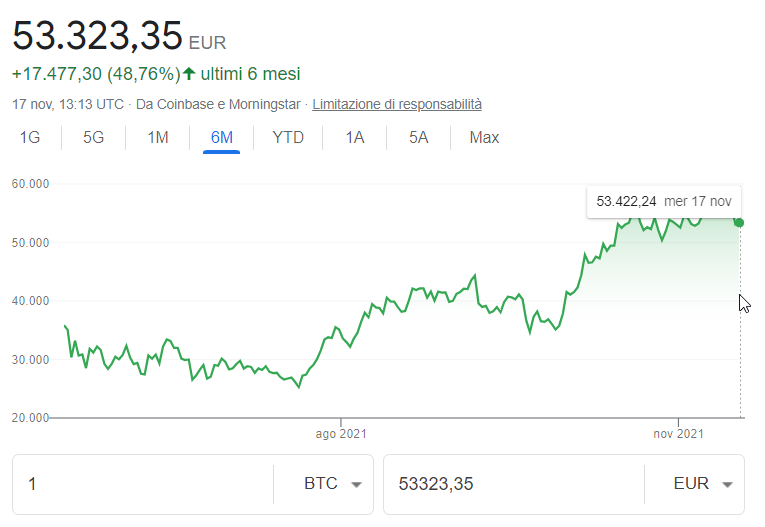The image size is (765, 527).
Task: Select the 1M time range tab
Action: [157, 138]
